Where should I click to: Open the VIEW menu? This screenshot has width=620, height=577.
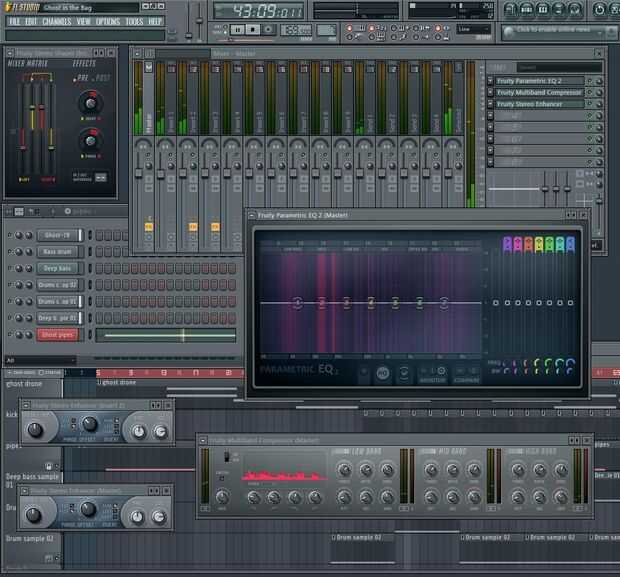(83, 21)
